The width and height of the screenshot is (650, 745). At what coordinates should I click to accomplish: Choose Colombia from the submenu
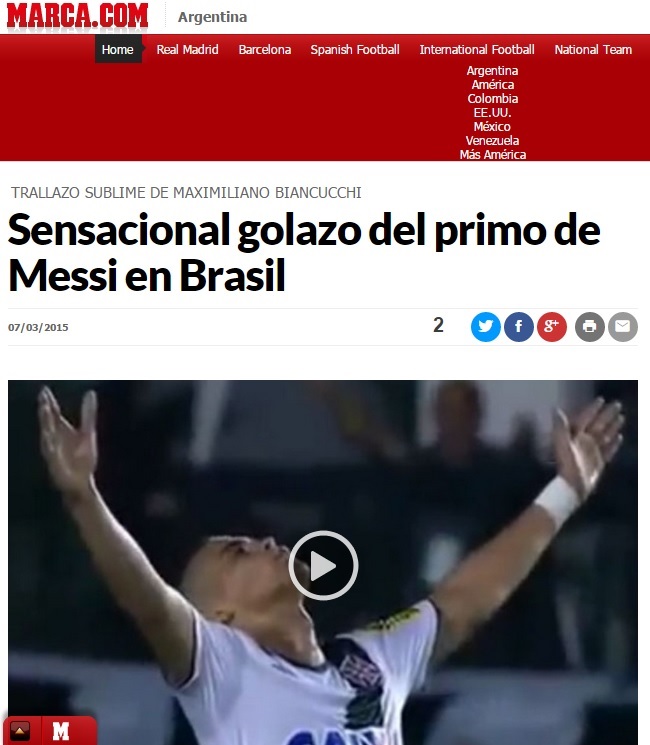[493, 98]
